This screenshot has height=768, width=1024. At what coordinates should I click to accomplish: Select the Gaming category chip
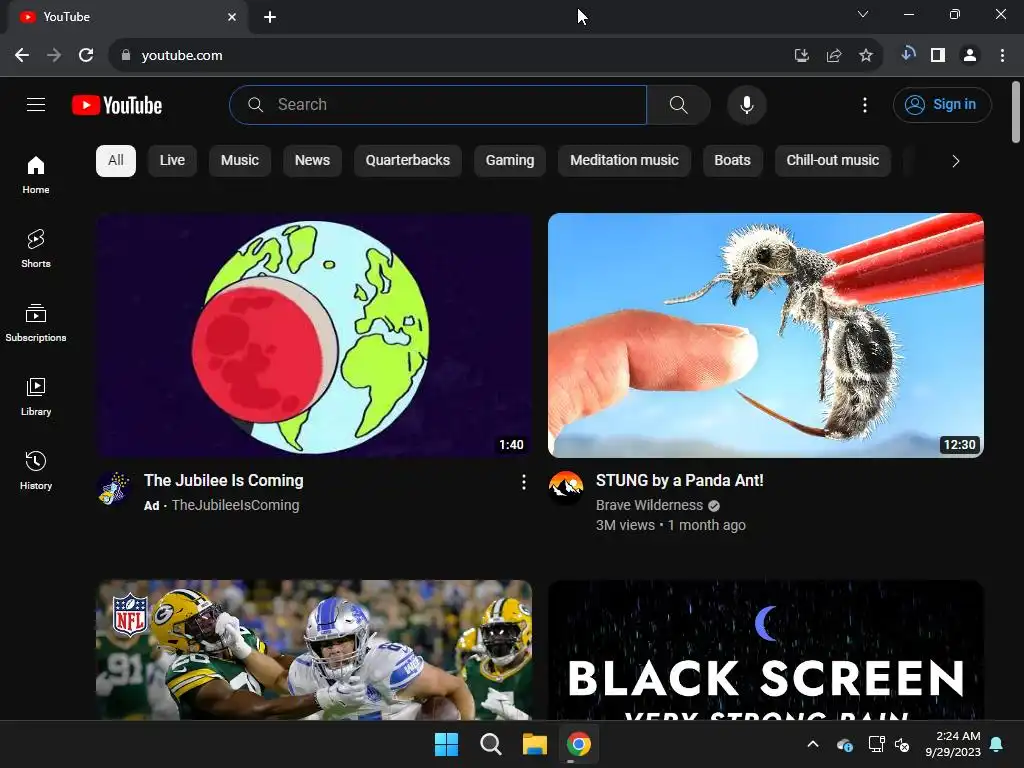(510, 161)
